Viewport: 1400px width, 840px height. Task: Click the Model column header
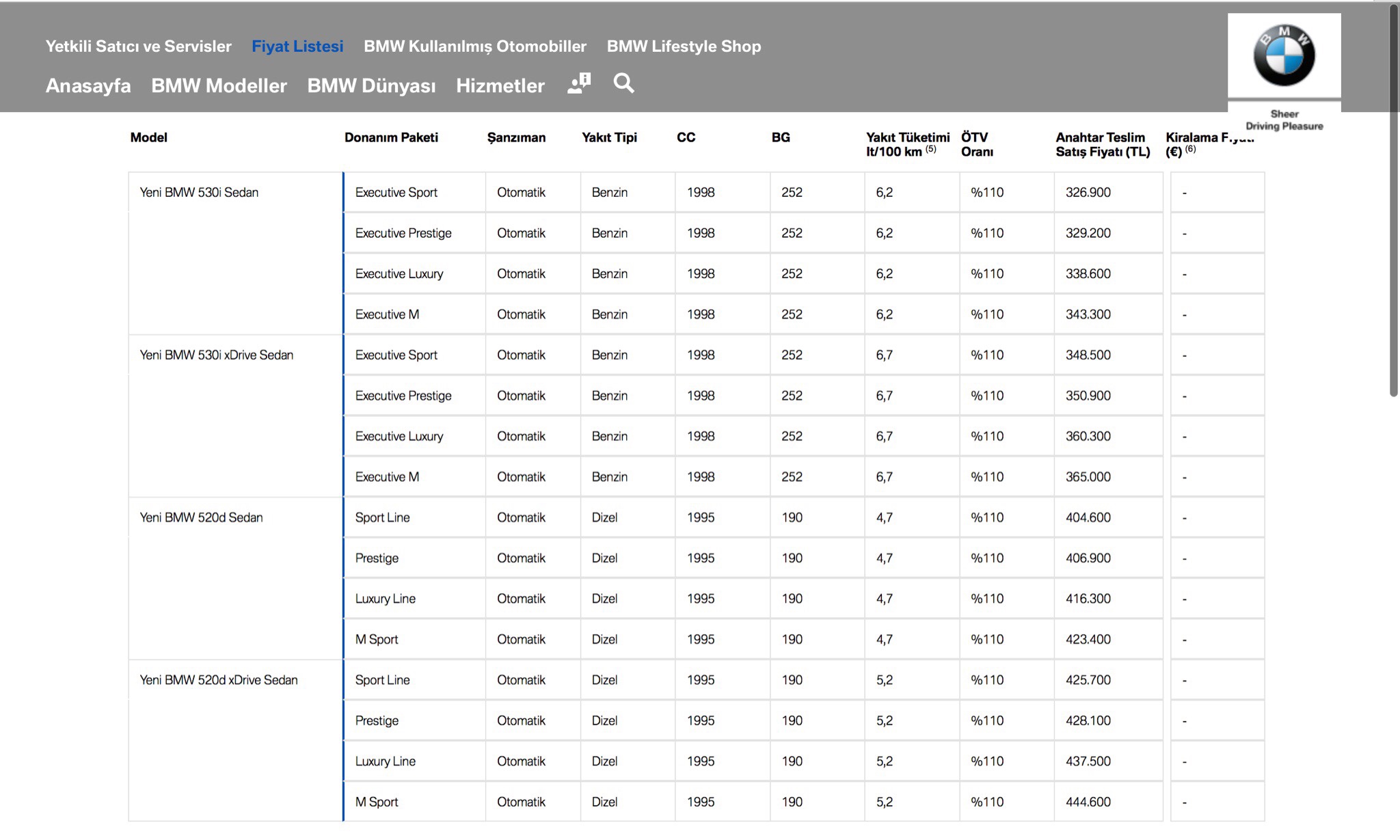pyautogui.click(x=148, y=137)
